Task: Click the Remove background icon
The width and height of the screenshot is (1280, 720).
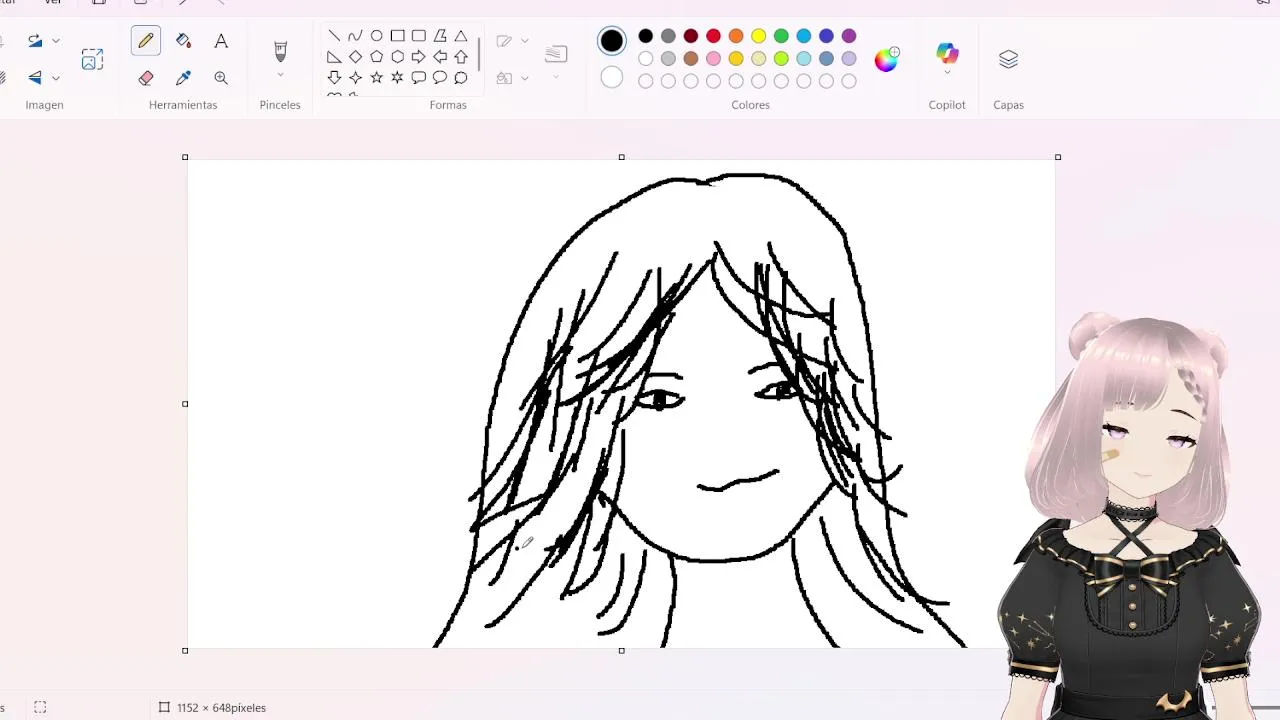Action: coord(92,60)
